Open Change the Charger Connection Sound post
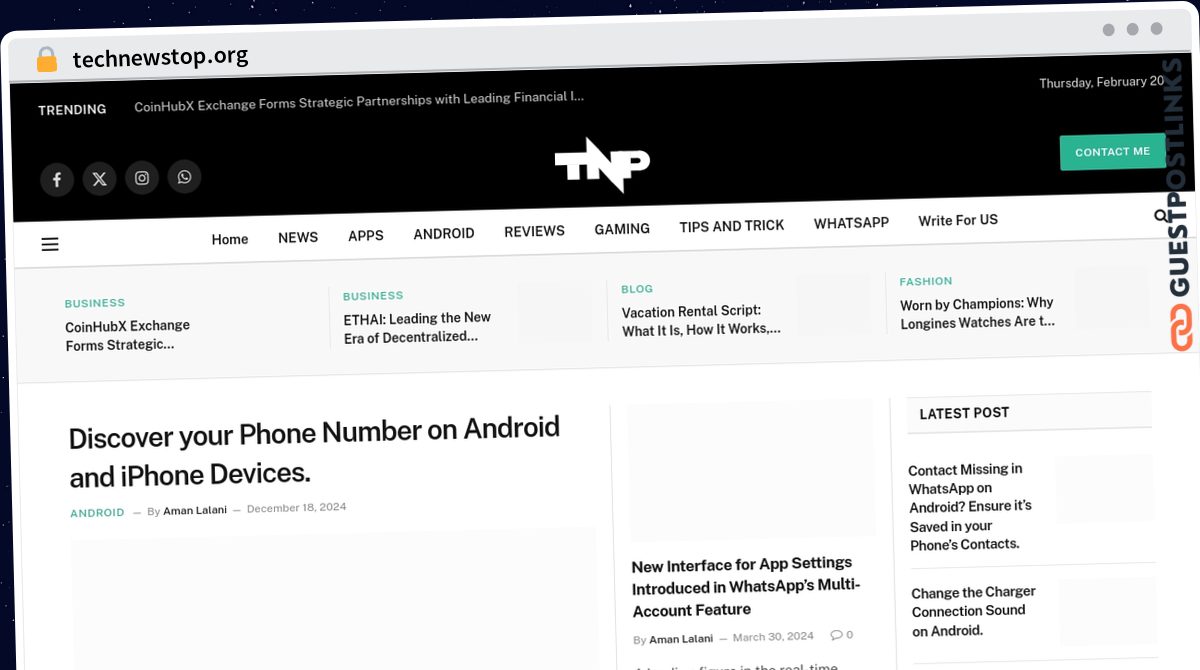Image resolution: width=1200 pixels, height=670 pixels. 973,611
